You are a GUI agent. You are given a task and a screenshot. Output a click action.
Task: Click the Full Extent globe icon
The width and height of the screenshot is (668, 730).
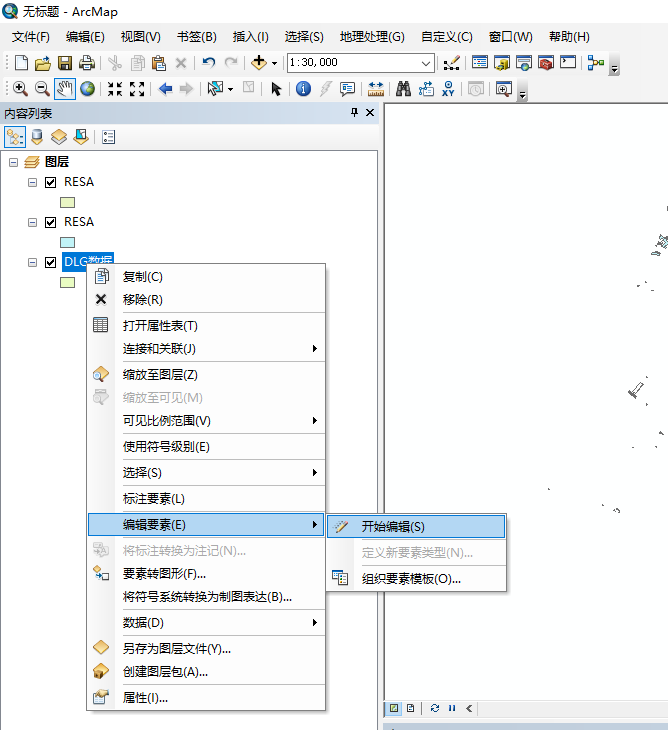(x=88, y=88)
